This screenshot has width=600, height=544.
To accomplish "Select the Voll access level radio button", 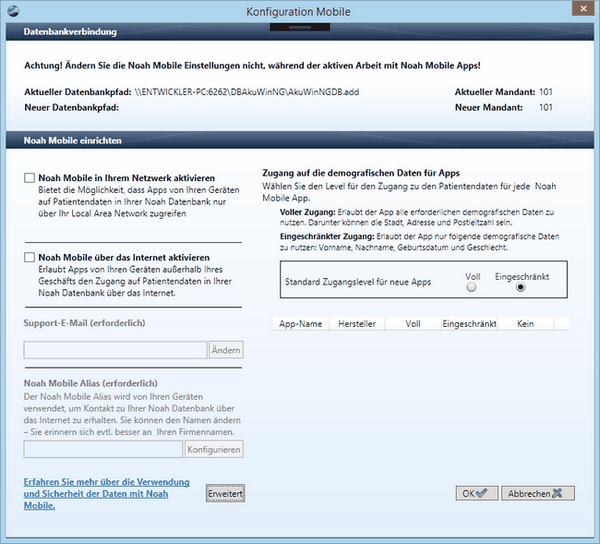I will coord(472,286).
